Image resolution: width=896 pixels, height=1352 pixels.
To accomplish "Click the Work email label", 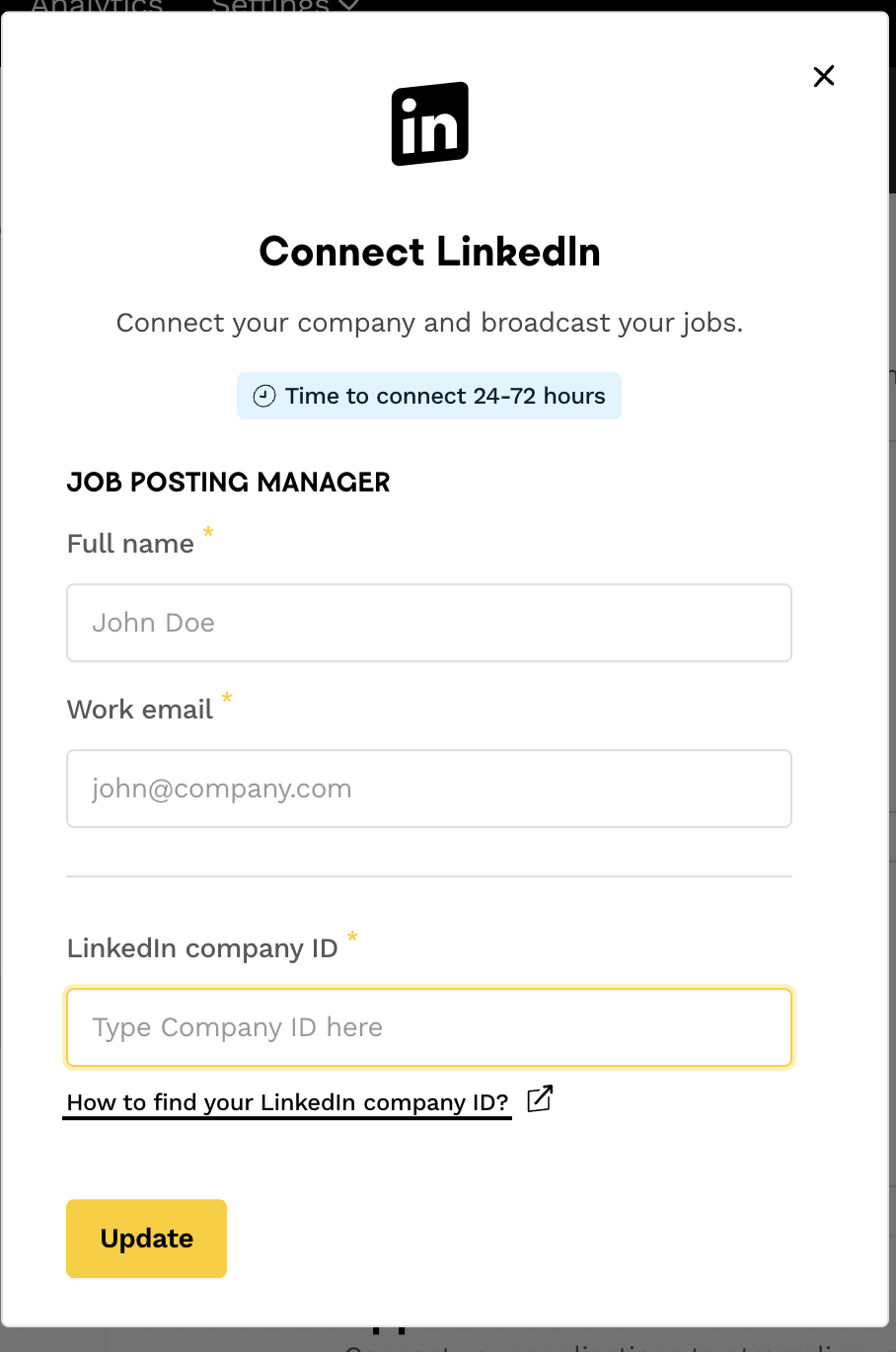I will 140,710.
